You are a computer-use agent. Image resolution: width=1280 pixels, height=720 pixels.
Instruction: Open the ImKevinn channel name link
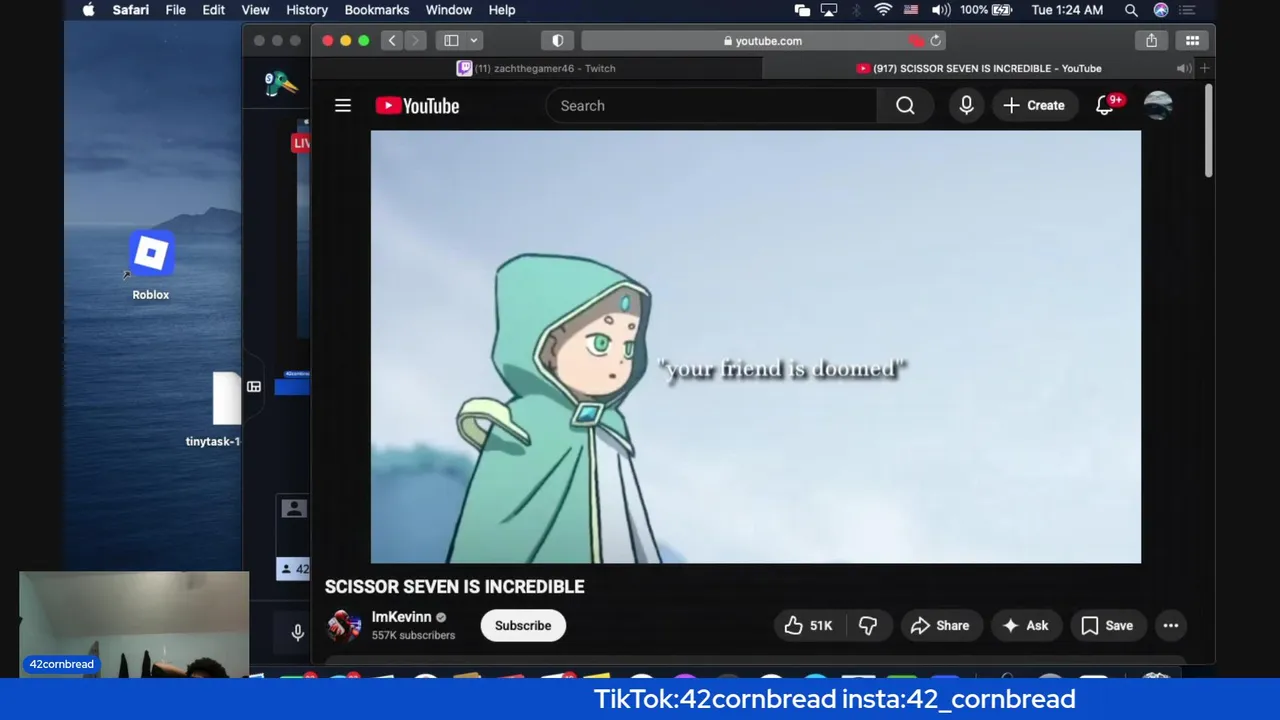click(x=401, y=617)
